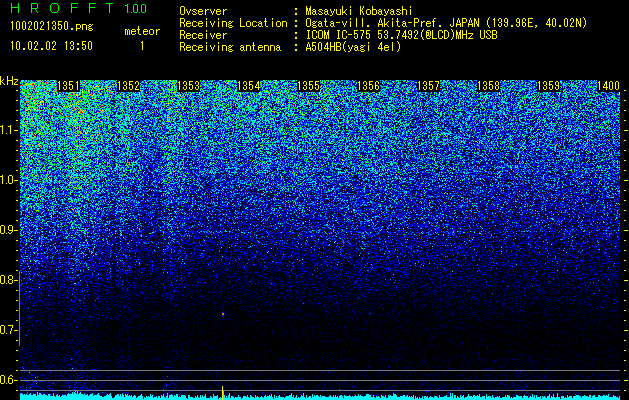Click the 0.7 kHz axis label

coord(8,330)
